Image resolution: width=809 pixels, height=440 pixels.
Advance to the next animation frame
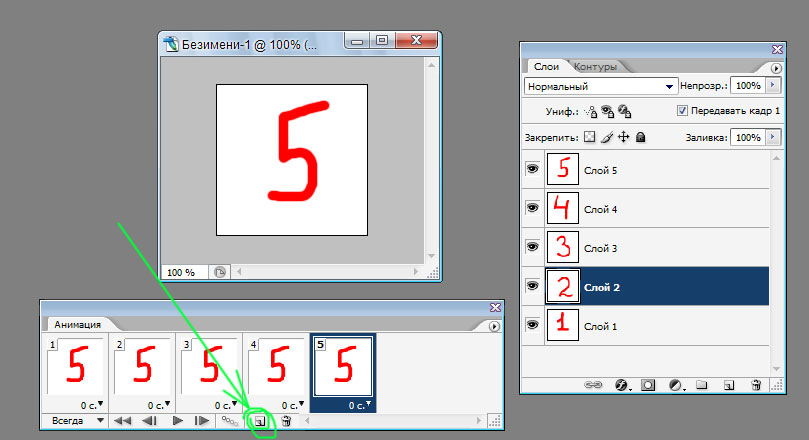tap(202, 421)
